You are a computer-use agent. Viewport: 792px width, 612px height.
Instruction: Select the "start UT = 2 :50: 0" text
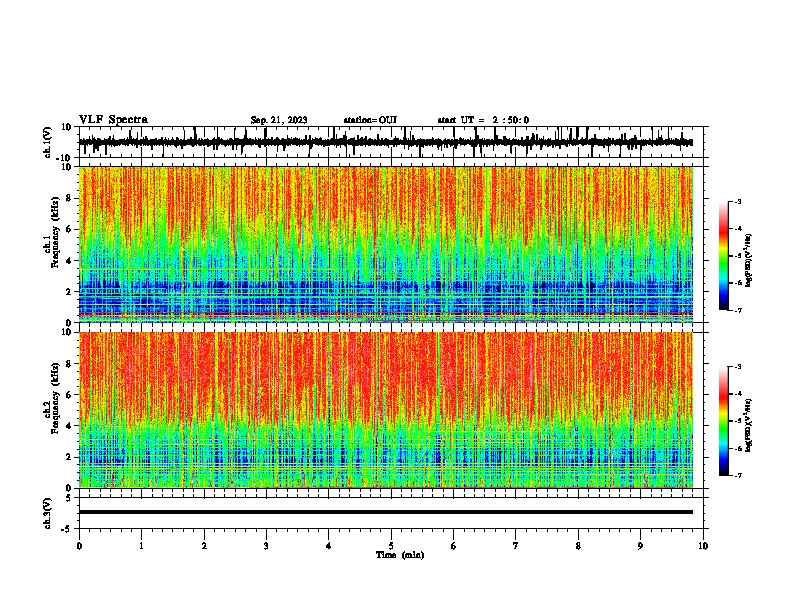click(483, 120)
